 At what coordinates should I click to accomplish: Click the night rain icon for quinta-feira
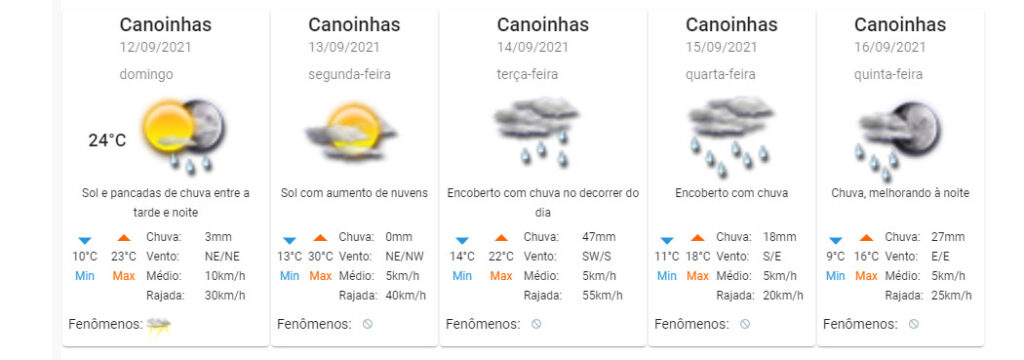(899, 140)
